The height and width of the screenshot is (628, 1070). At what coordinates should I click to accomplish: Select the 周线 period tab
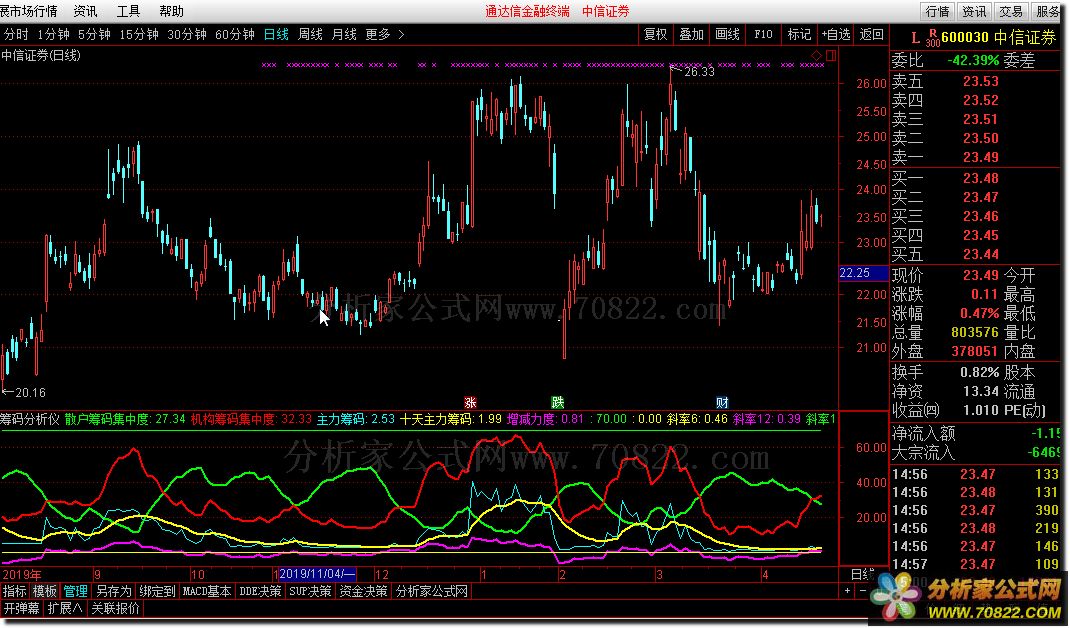[310, 34]
